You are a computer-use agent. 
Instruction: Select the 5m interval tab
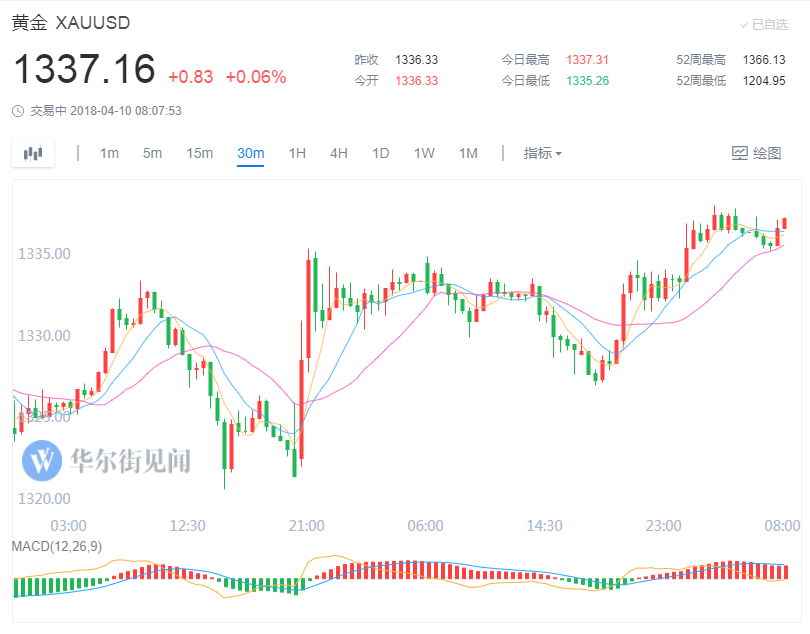[152, 153]
